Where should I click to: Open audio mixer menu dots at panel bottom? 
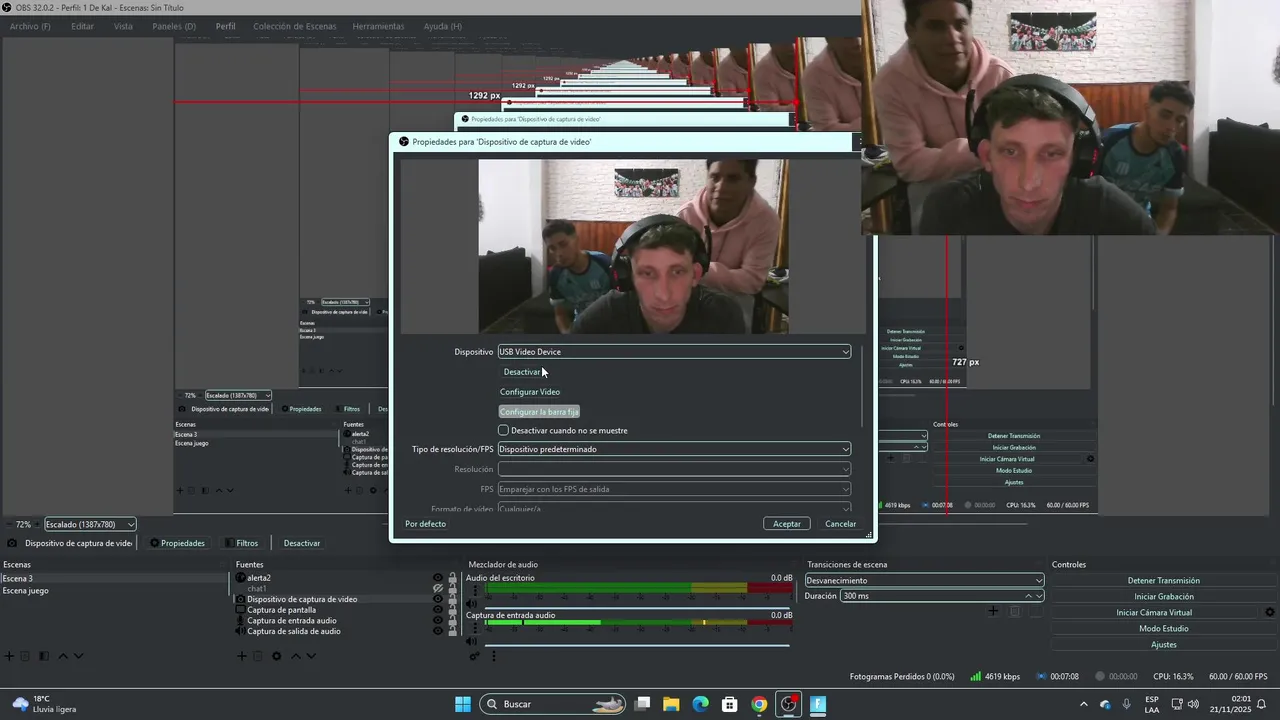(x=493, y=656)
